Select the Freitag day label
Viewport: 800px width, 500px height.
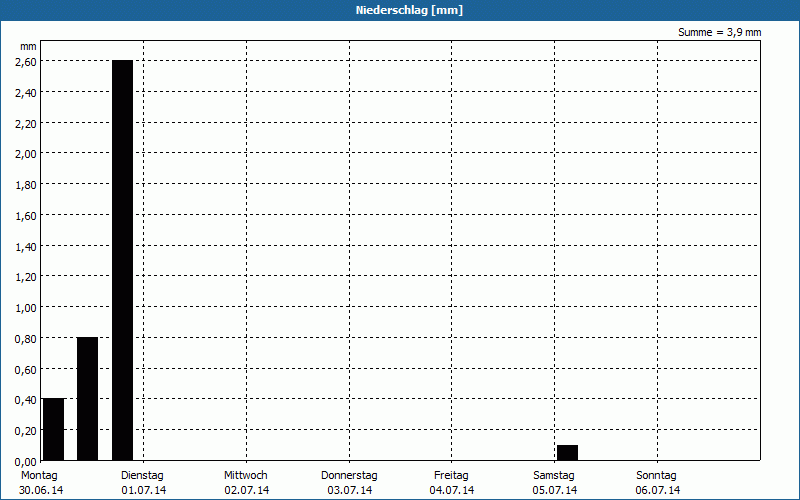pyautogui.click(x=451, y=476)
